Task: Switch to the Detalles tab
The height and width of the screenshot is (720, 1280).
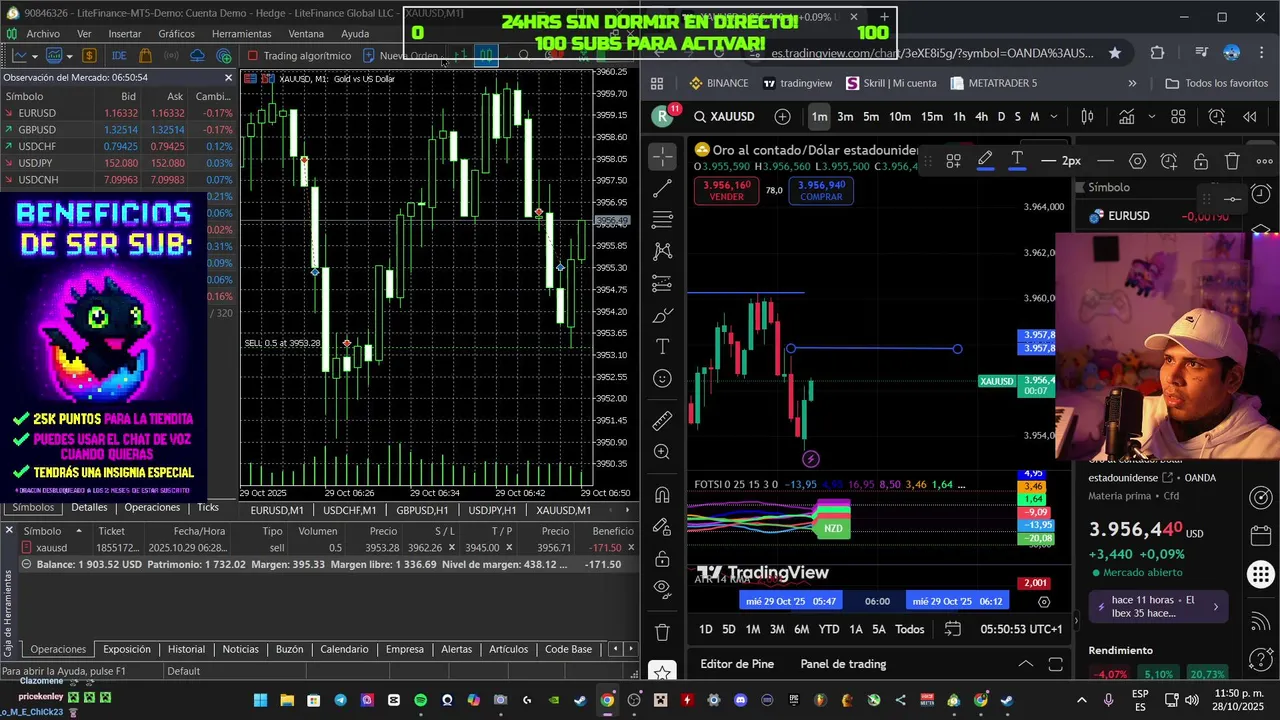Action: (x=89, y=508)
